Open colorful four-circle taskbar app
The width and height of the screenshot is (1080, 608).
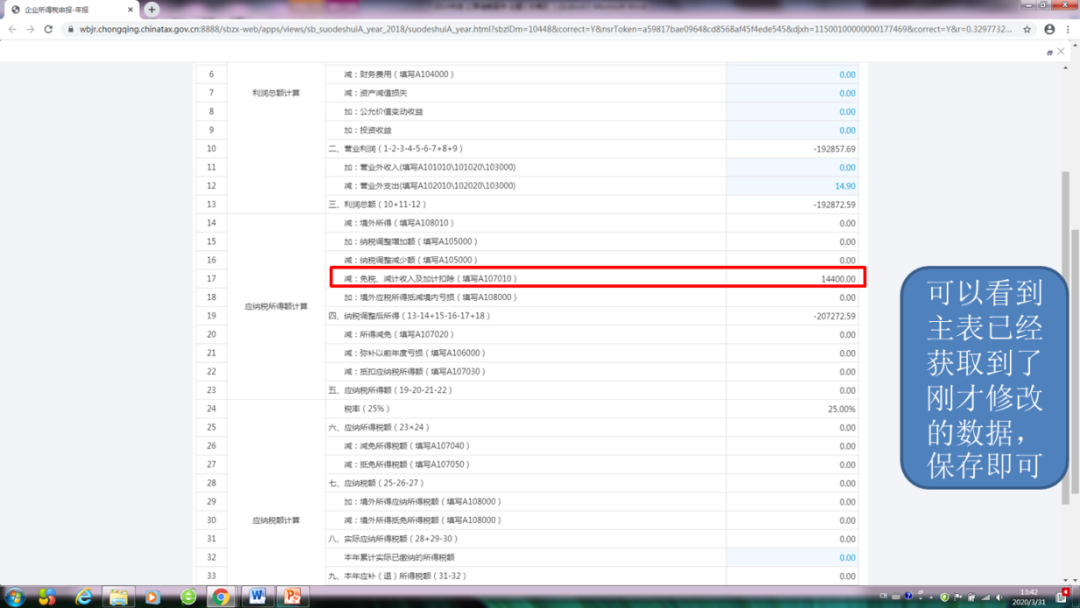pos(48,596)
